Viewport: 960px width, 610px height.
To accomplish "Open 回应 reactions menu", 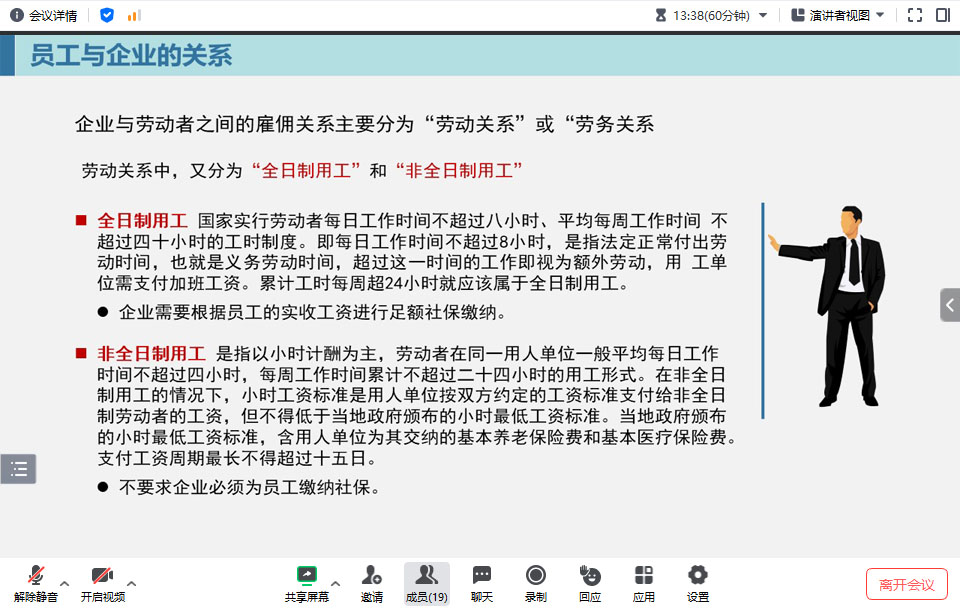I will [x=590, y=584].
